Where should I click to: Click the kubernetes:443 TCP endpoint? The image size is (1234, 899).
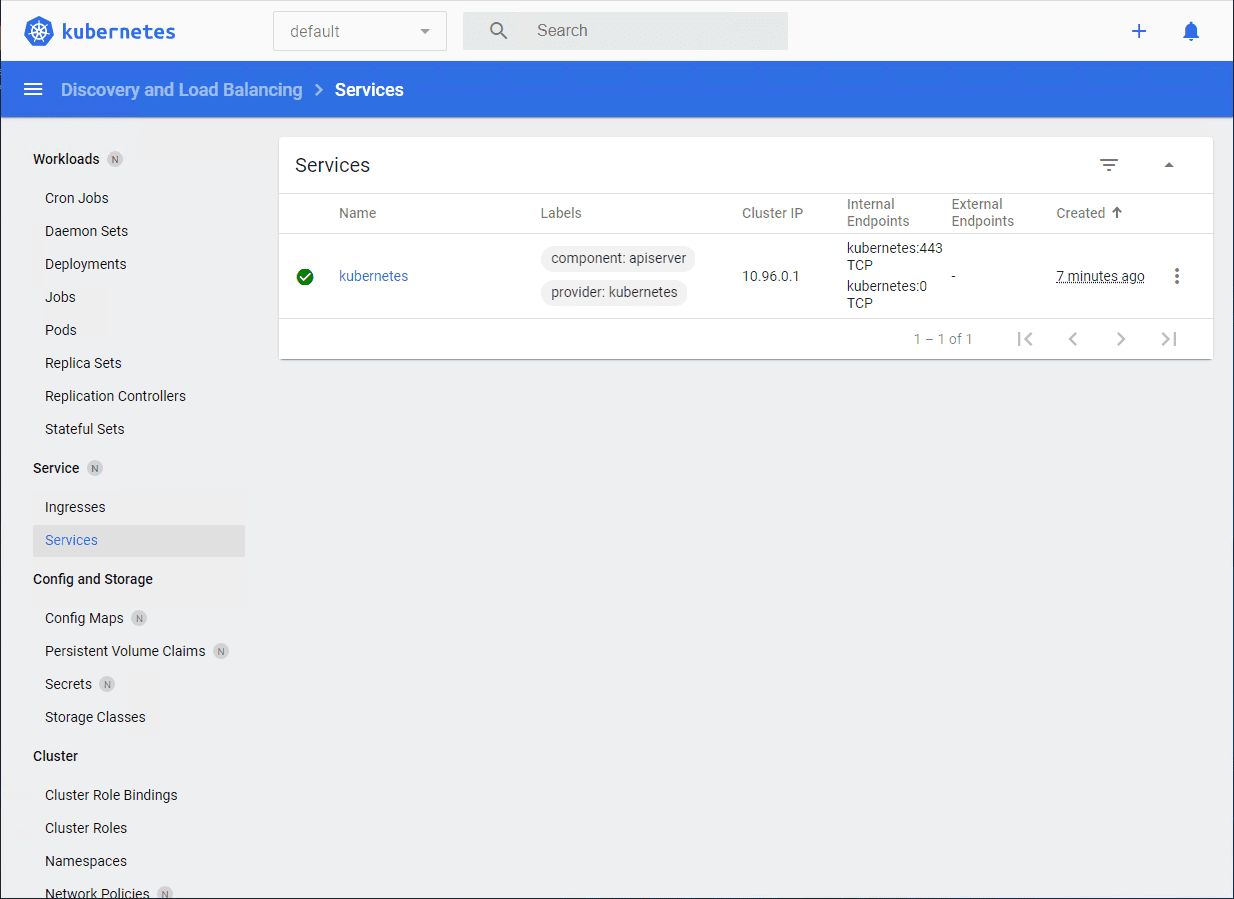895,257
